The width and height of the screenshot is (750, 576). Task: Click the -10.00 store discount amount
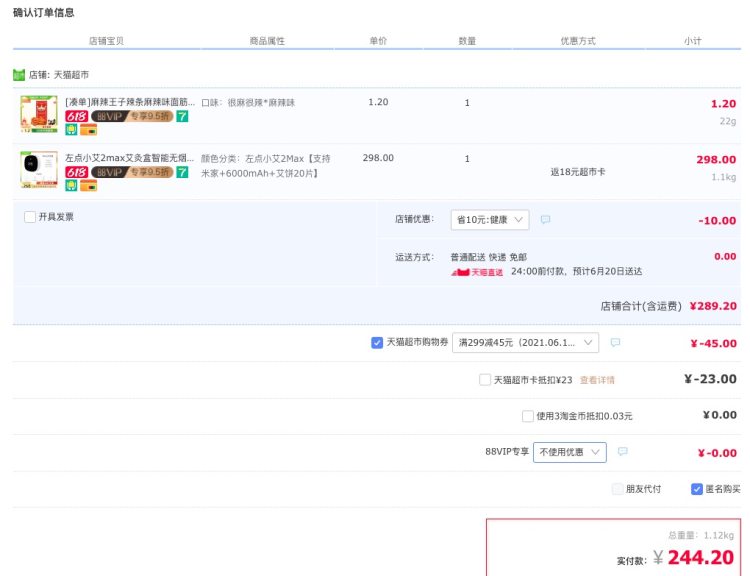[x=717, y=221]
